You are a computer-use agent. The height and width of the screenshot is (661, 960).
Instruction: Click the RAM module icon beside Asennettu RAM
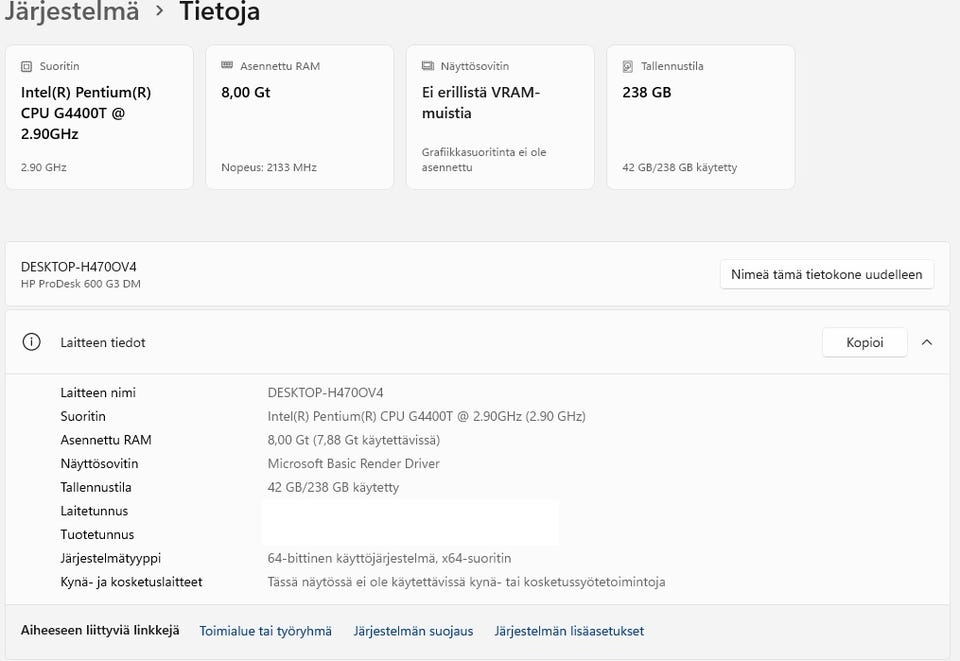tap(227, 65)
